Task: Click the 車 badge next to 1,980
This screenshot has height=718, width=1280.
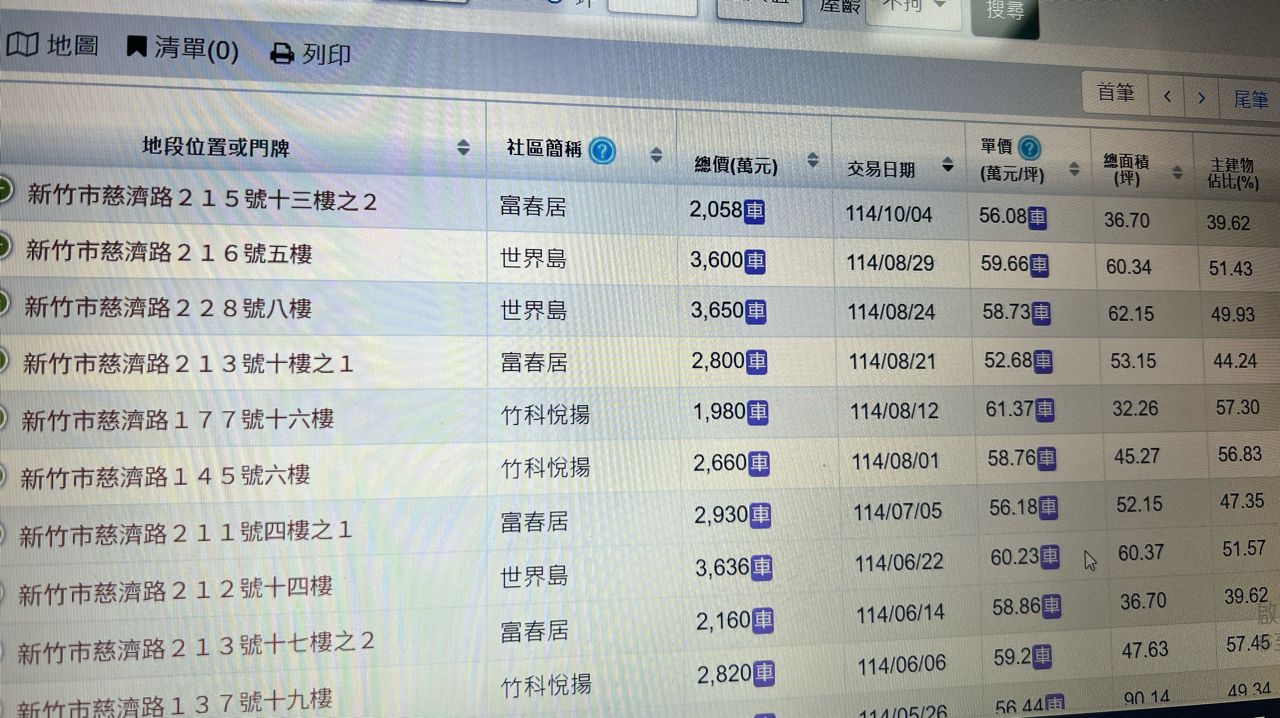Action: (758, 411)
